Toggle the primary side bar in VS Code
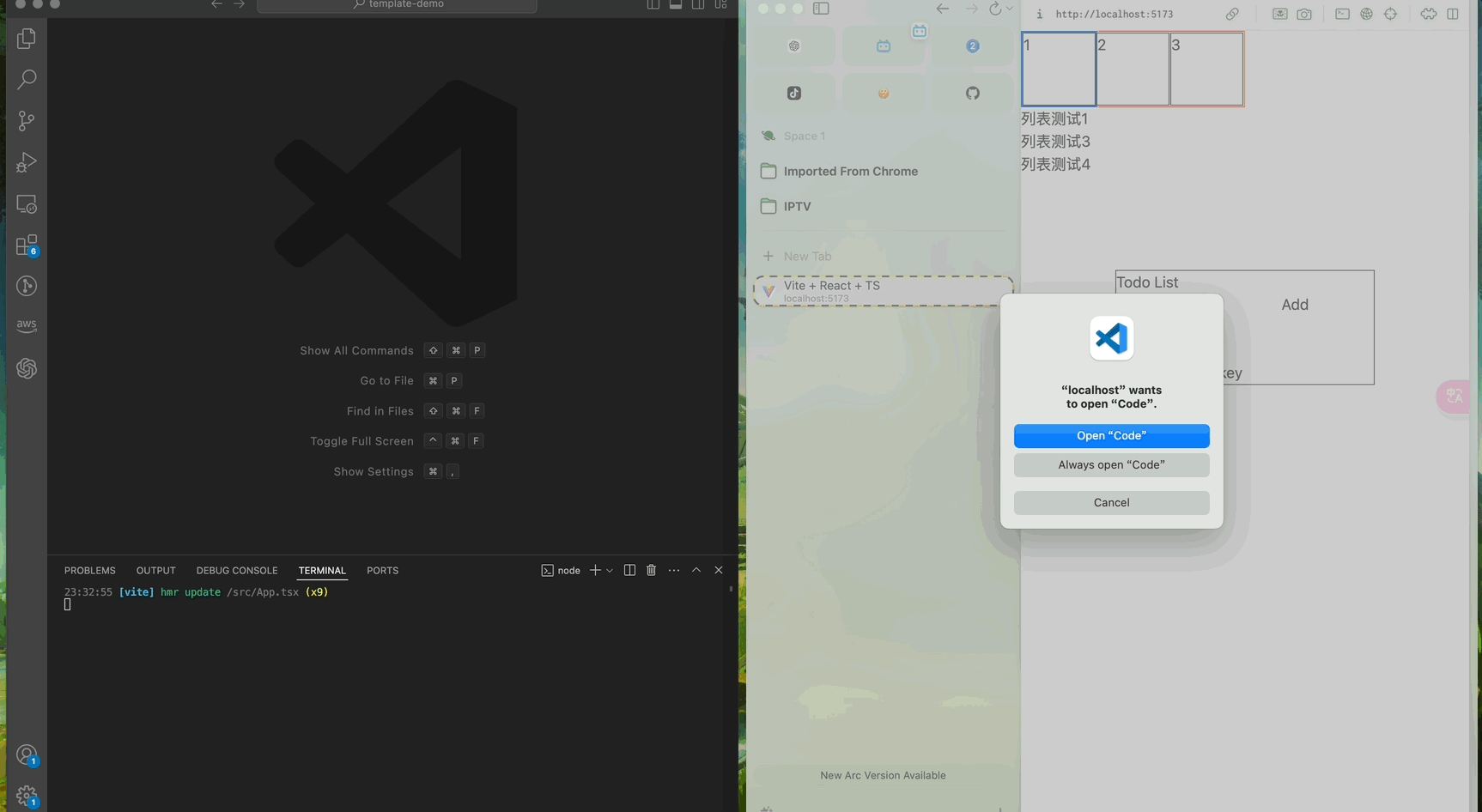 (x=653, y=5)
